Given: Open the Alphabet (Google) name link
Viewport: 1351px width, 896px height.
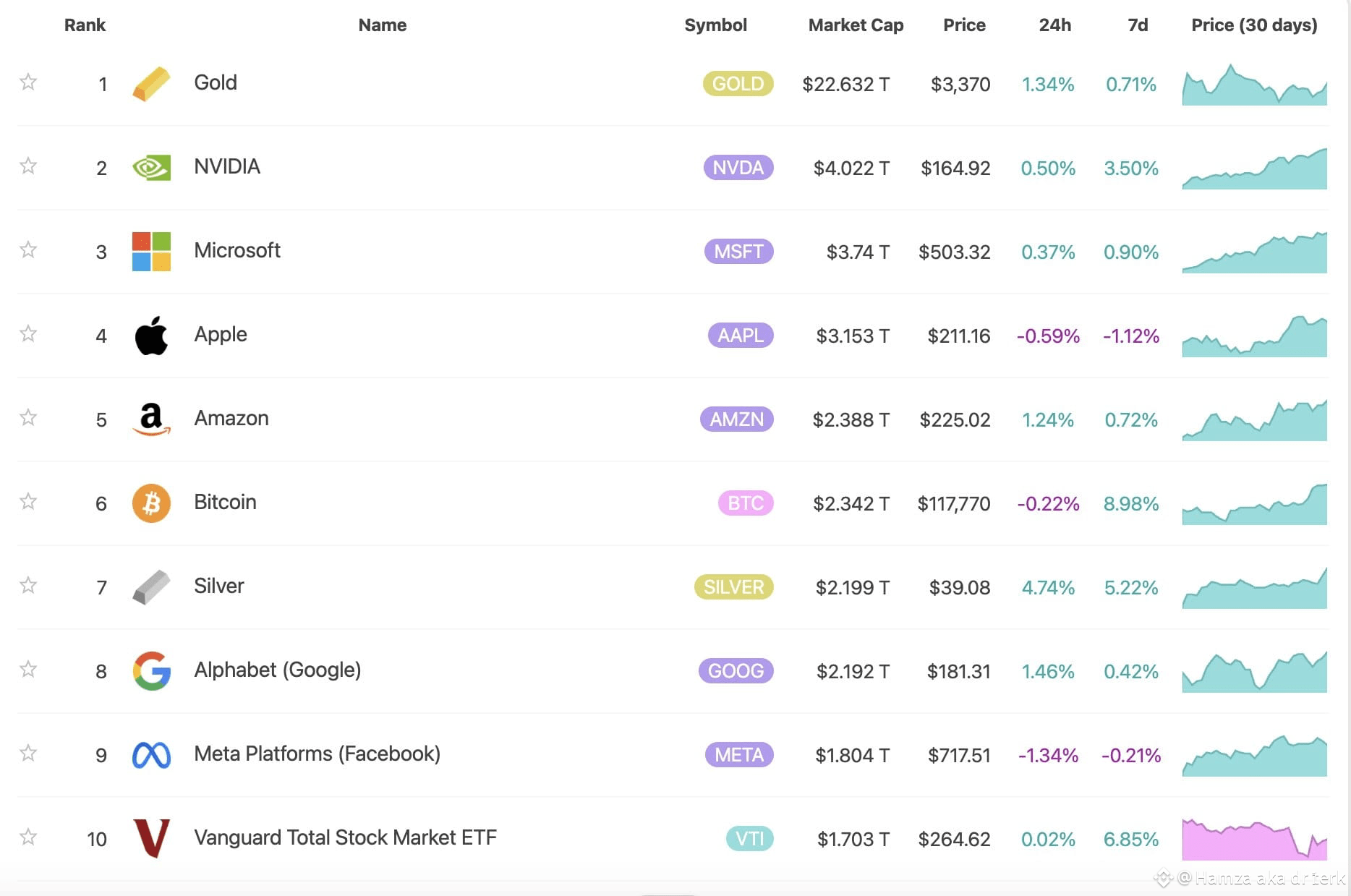Looking at the screenshot, I should click(x=278, y=670).
